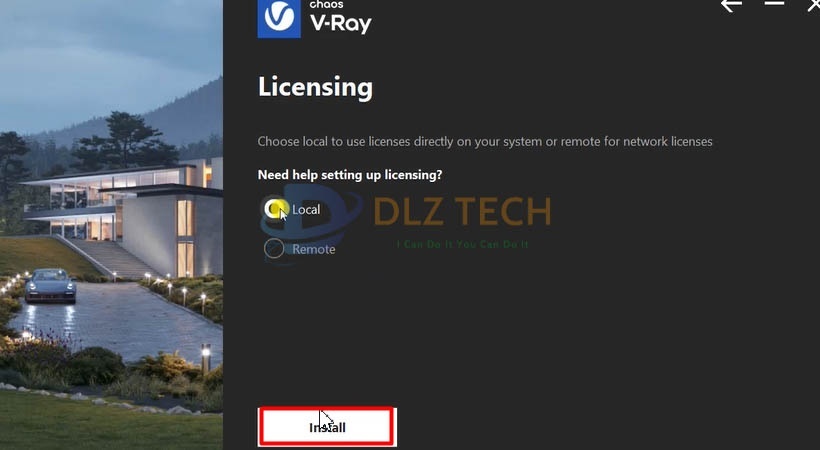Viewport: 820px width, 450px height.
Task: Click the "Licensing" page heading
Action: 315,87
